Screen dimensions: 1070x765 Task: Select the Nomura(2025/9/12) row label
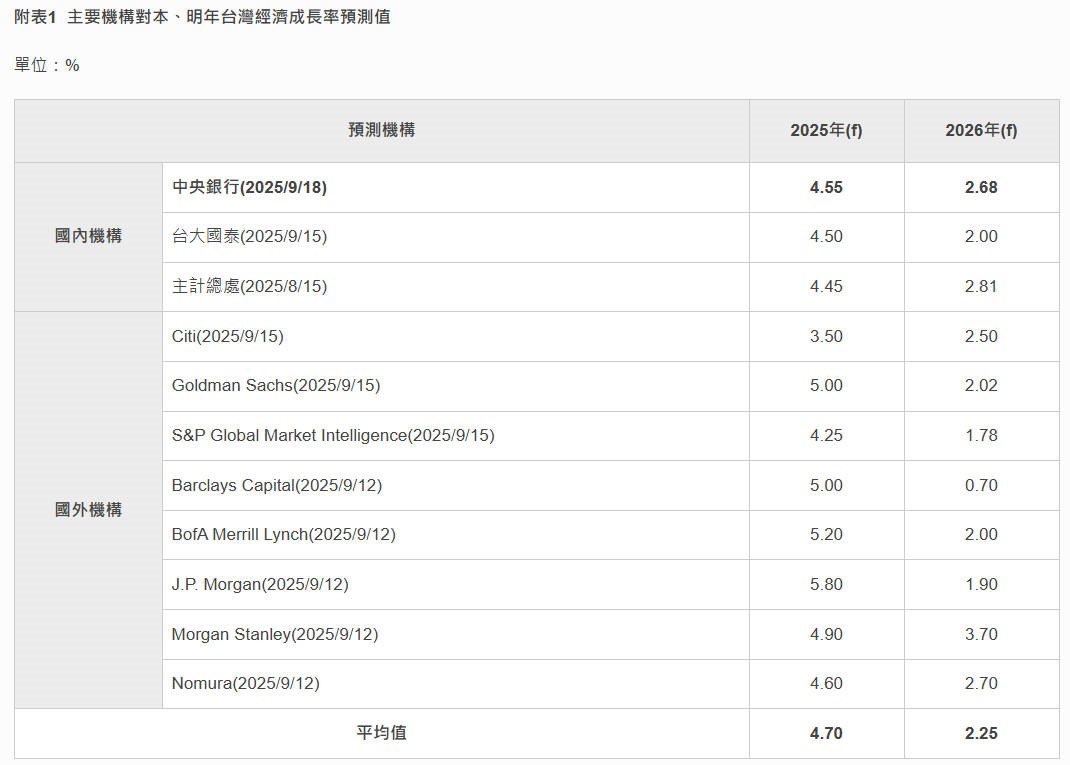[x=245, y=684]
